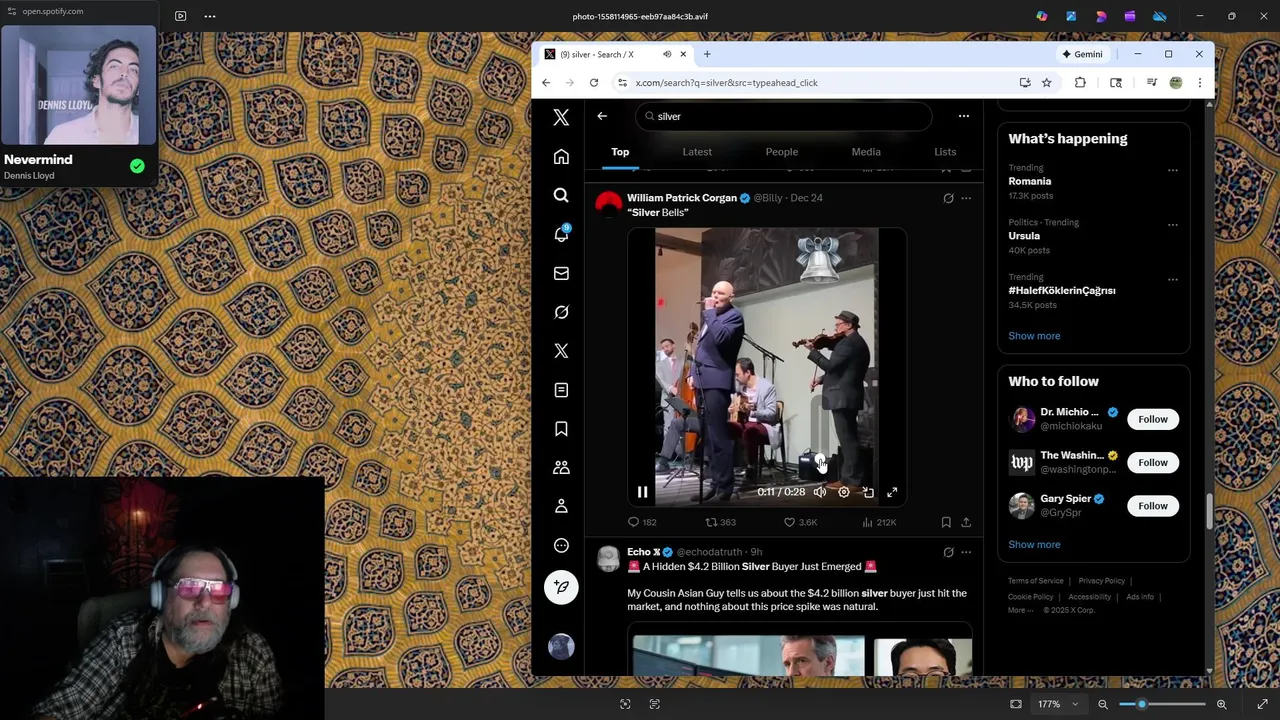Open Communities icon in X sidebar
This screenshot has height=720, width=1280.
point(561,467)
